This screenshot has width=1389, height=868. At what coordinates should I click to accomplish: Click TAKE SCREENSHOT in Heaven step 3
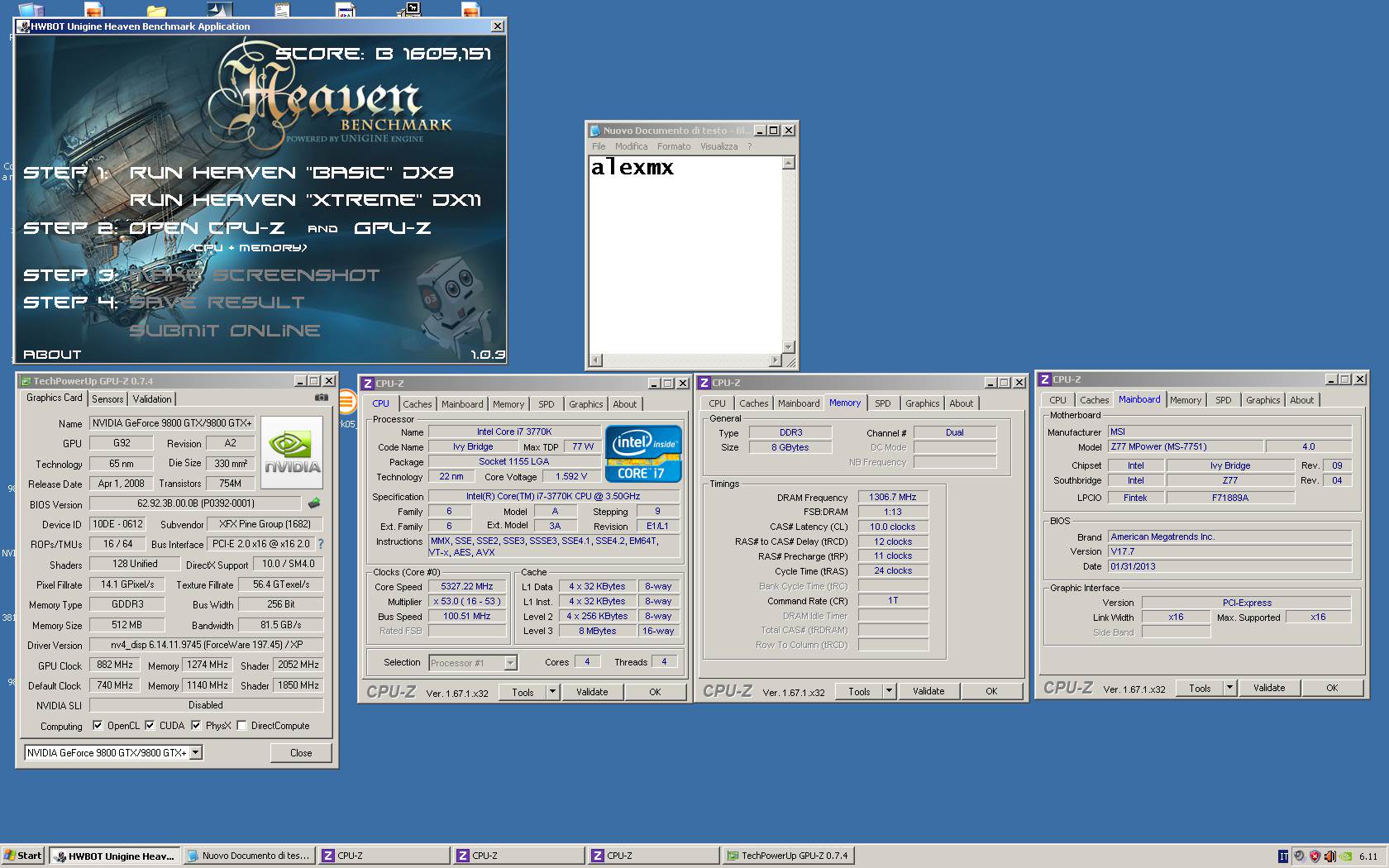point(255,275)
